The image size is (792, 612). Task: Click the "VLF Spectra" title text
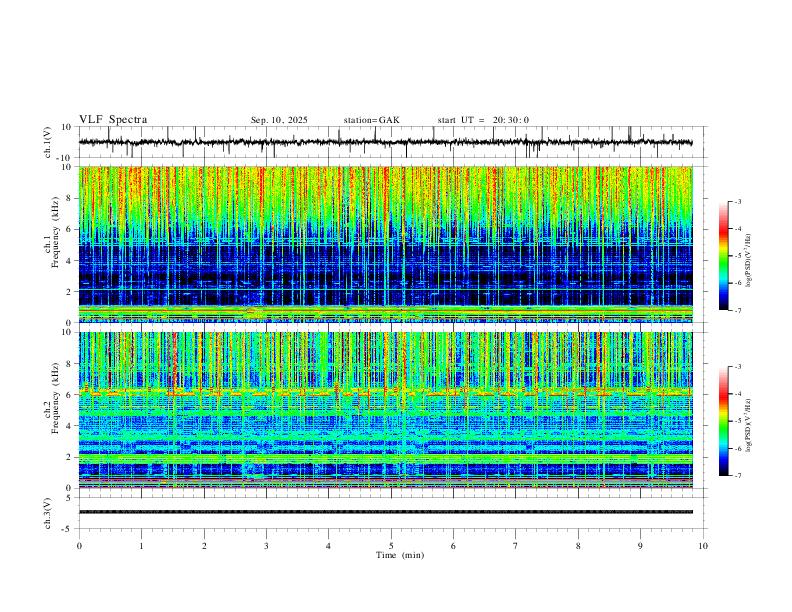113,120
